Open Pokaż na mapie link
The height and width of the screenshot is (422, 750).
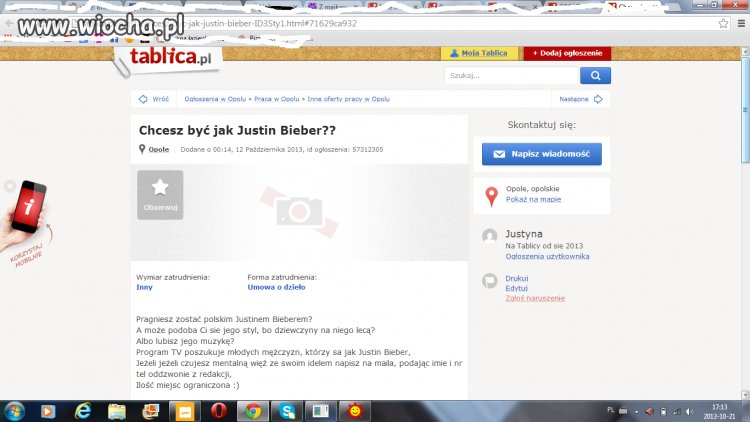pyautogui.click(x=533, y=199)
